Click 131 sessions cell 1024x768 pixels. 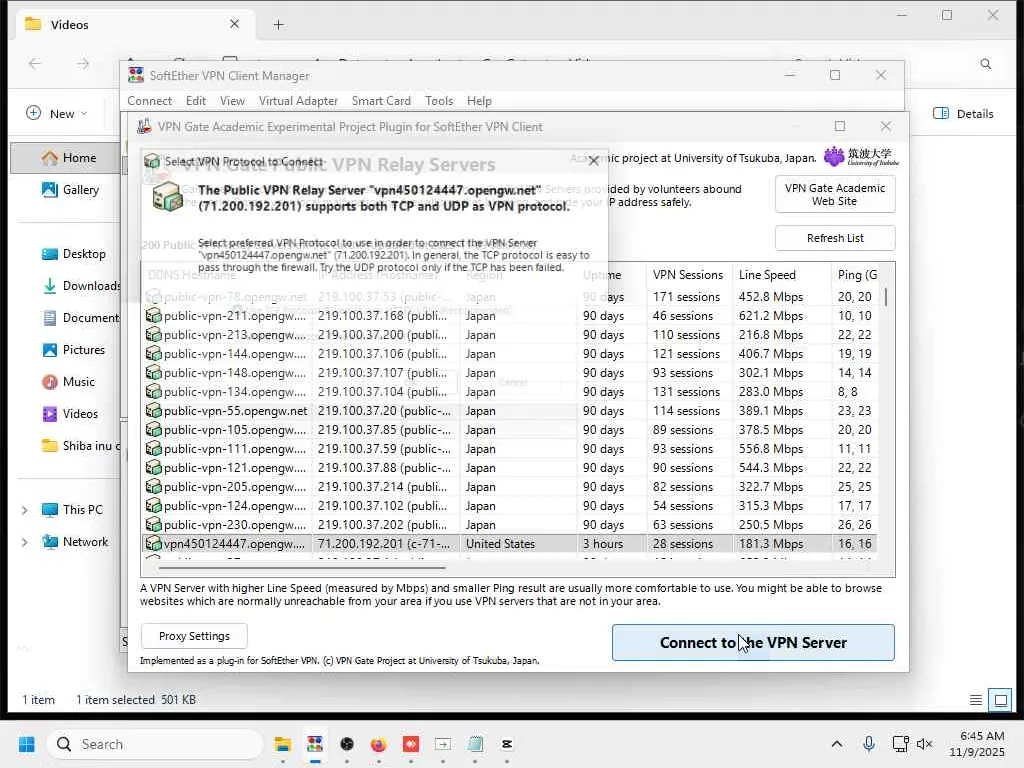click(686, 391)
